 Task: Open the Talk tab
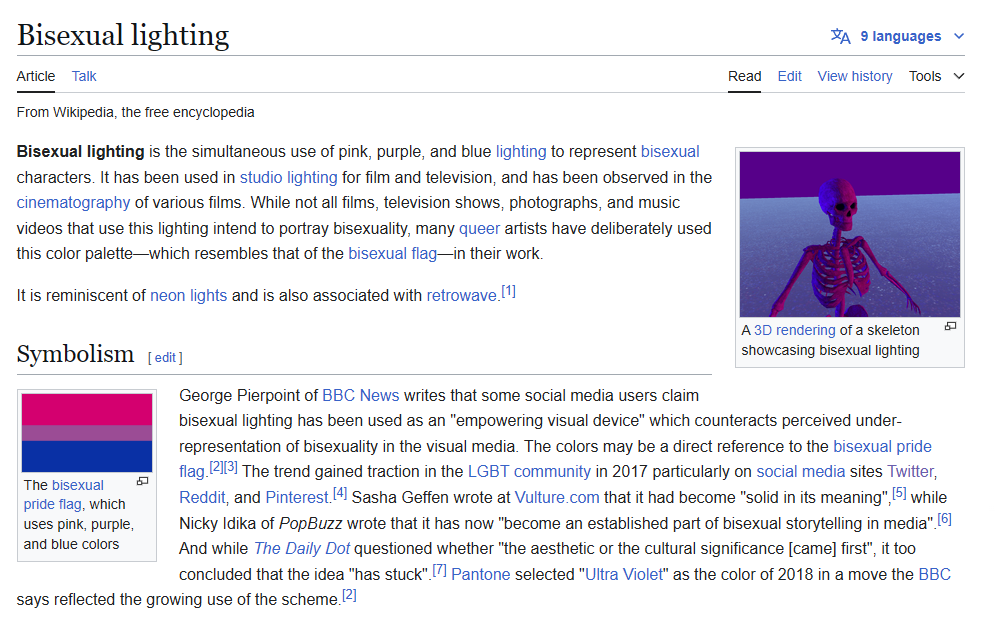tap(84, 76)
